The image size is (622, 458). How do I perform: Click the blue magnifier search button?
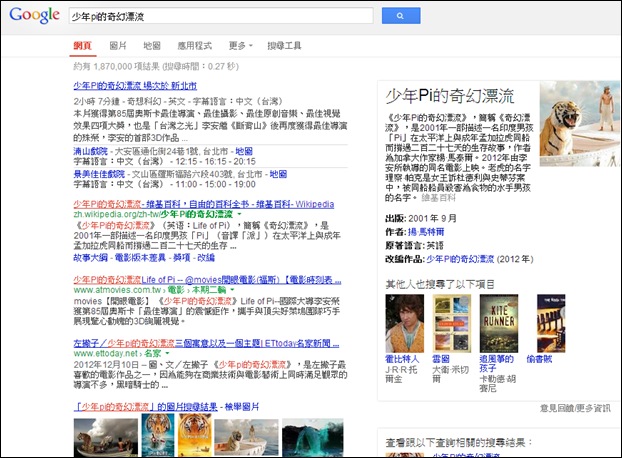[401, 16]
